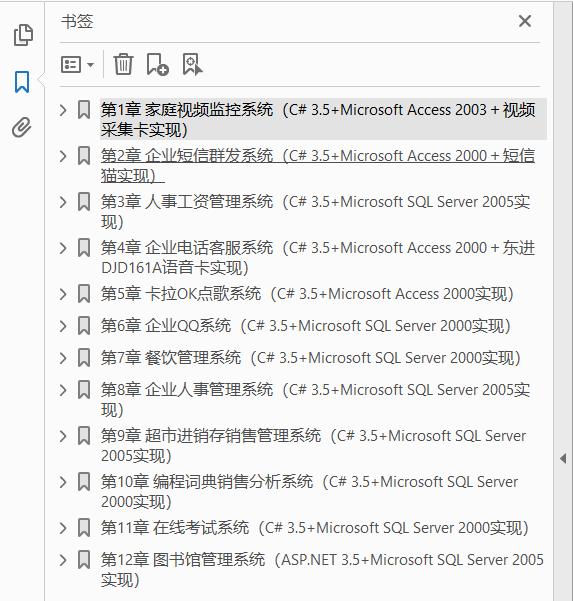Go to 第4章 企业电话客服系统 bookmark text

tap(318, 258)
